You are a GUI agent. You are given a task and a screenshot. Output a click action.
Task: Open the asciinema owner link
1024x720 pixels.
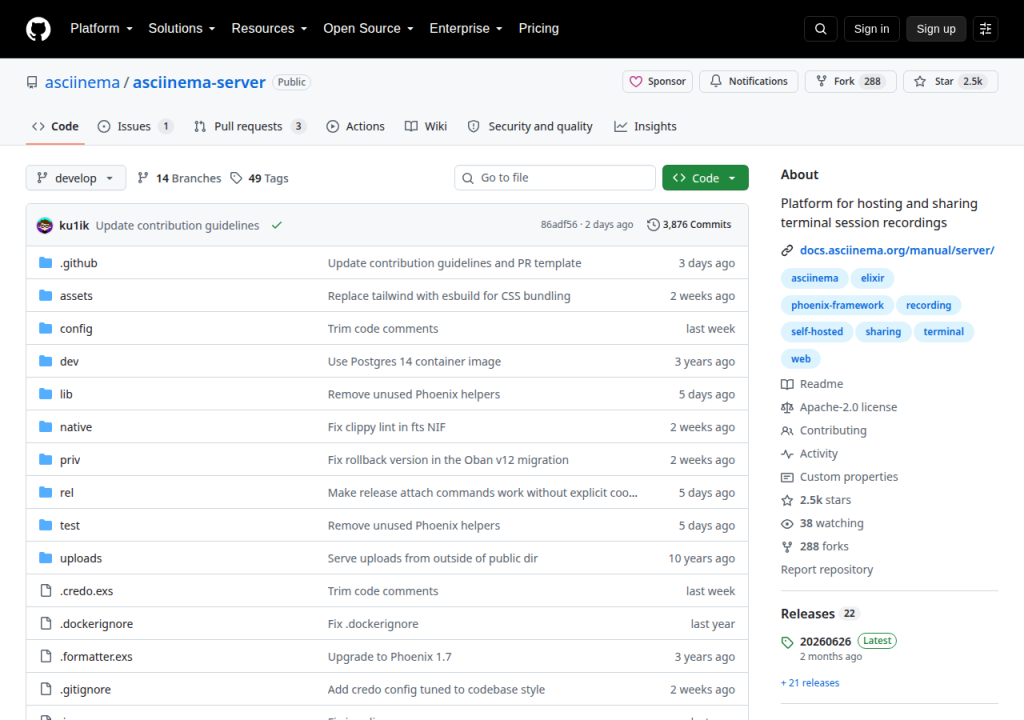82,82
